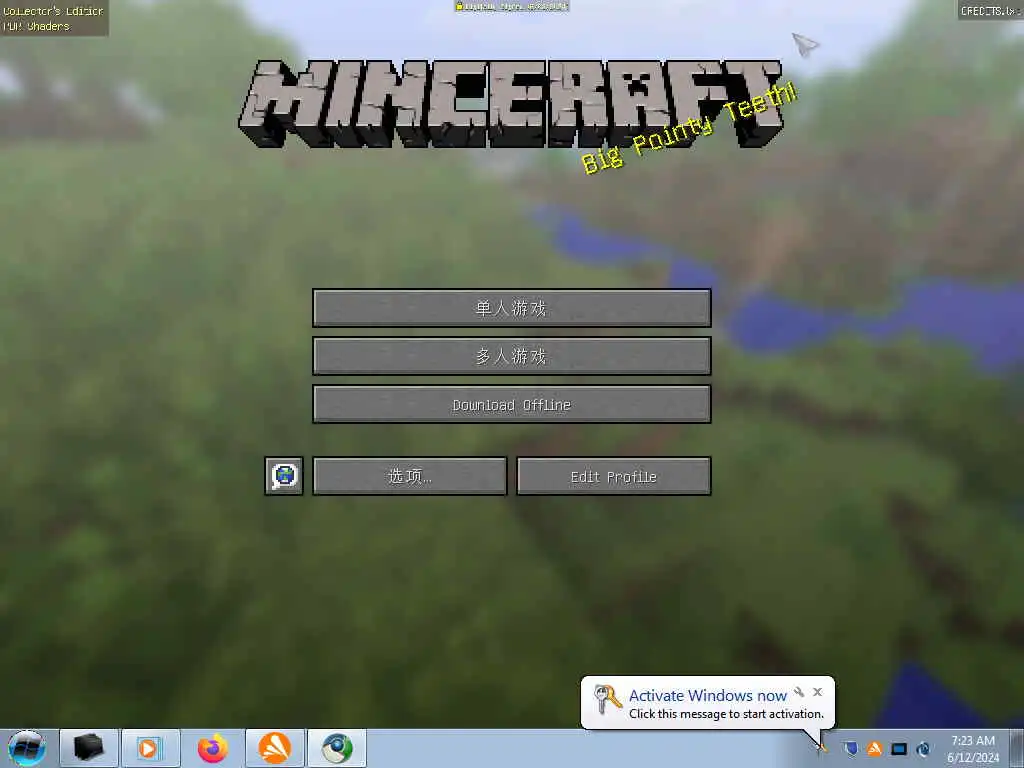The width and height of the screenshot is (1024, 768).
Task: Switch to the Chromium browser taskbar icon
Action: 336,748
